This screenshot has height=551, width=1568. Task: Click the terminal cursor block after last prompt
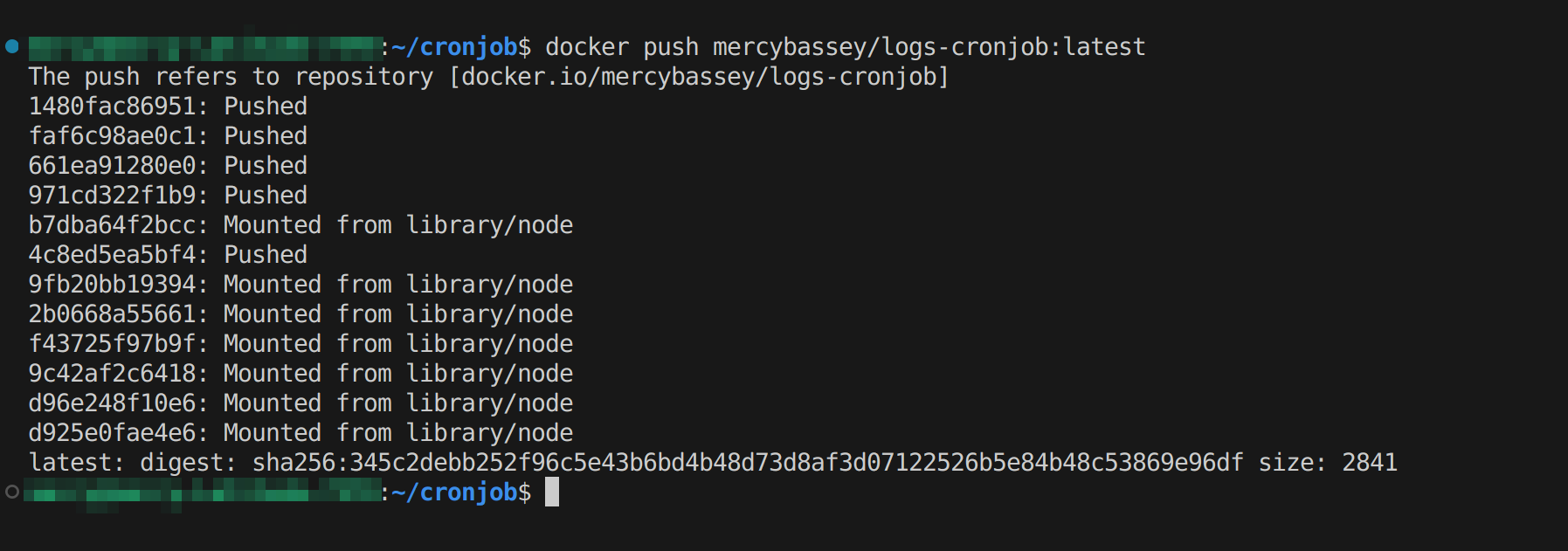[552, 492]
